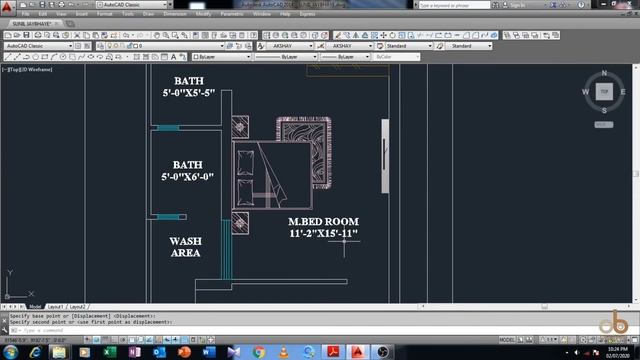
Task: Select the Fillet tool
Action: click(x=475, y=36)
